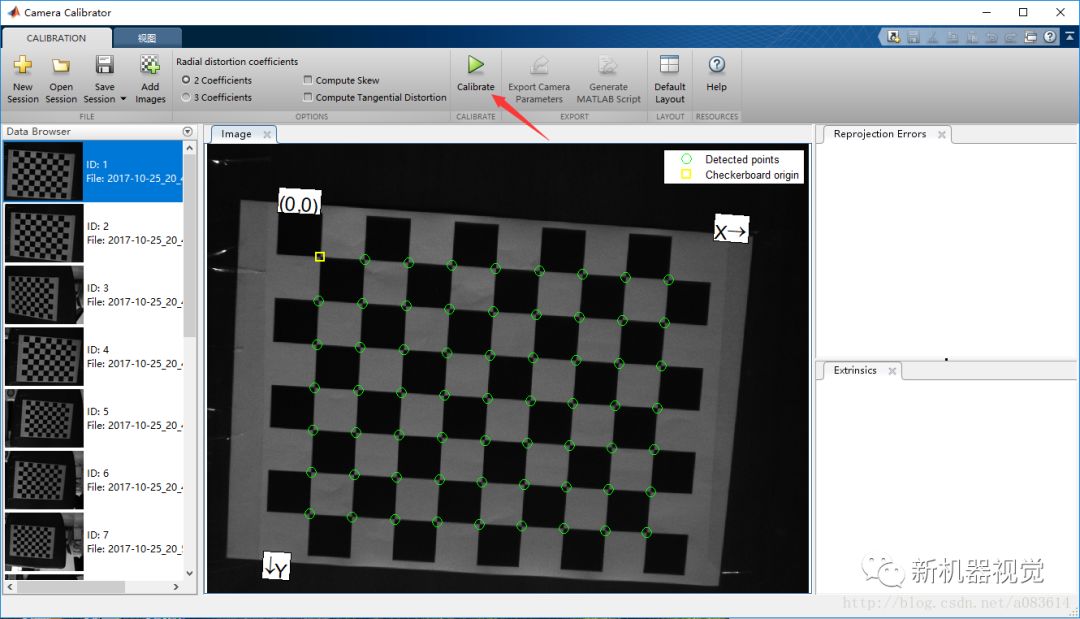Screen dimensions: 1080x619
Task: Click Radial distortion coefficients label
Action: (237, 61)
